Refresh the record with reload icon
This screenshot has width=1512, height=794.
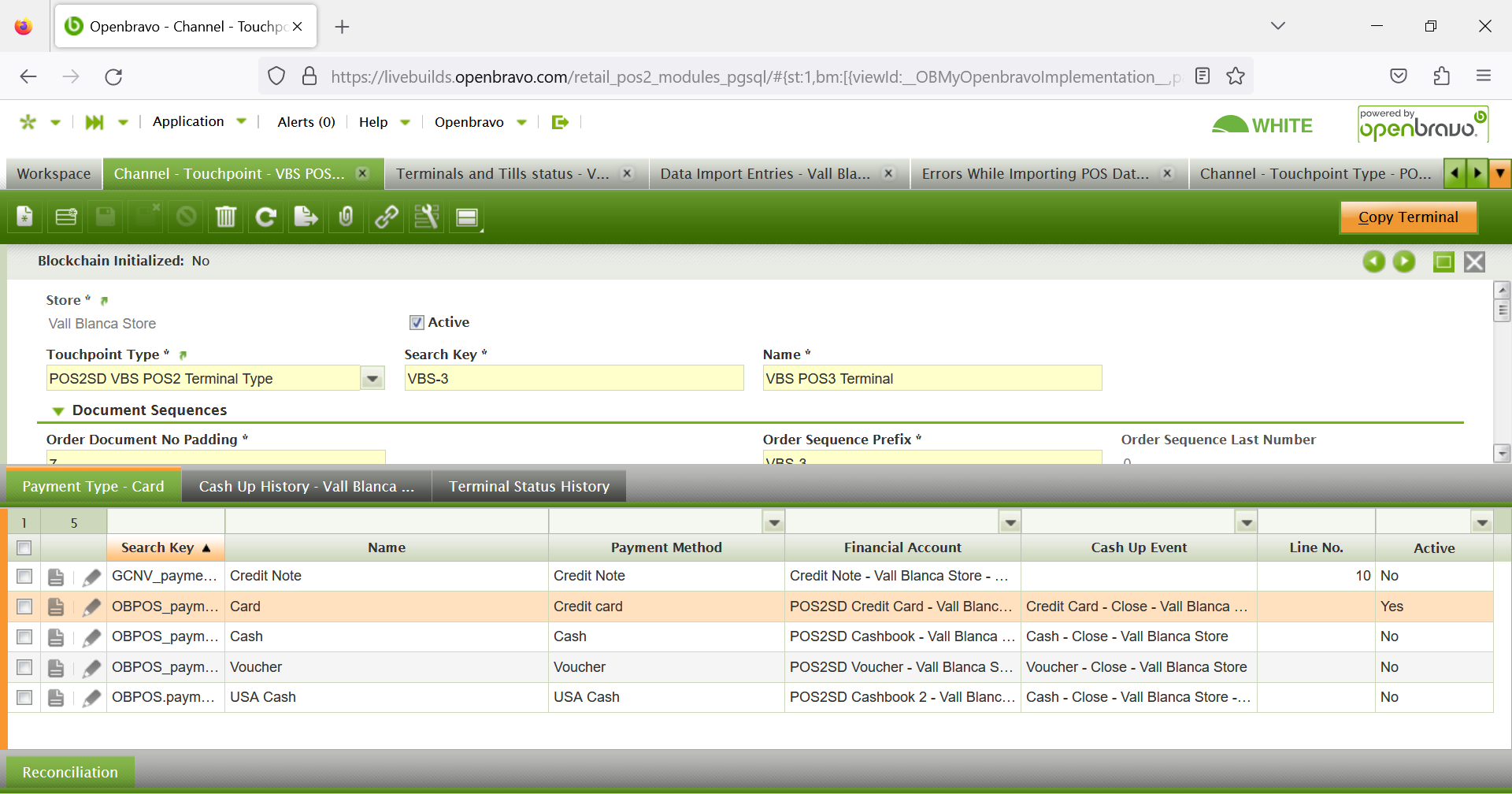point(266,217)
